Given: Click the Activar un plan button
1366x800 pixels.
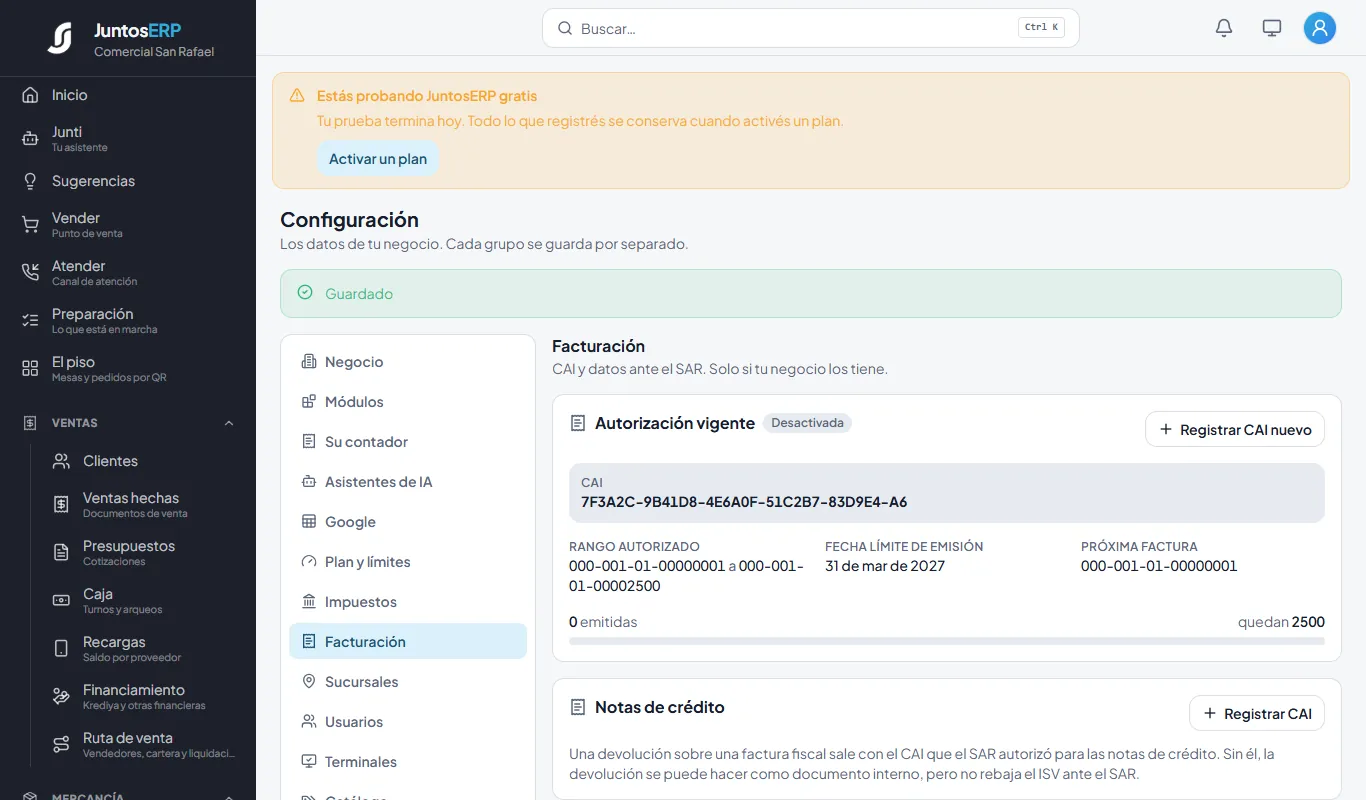Looking at the screenshot, I should coord(378,159).
